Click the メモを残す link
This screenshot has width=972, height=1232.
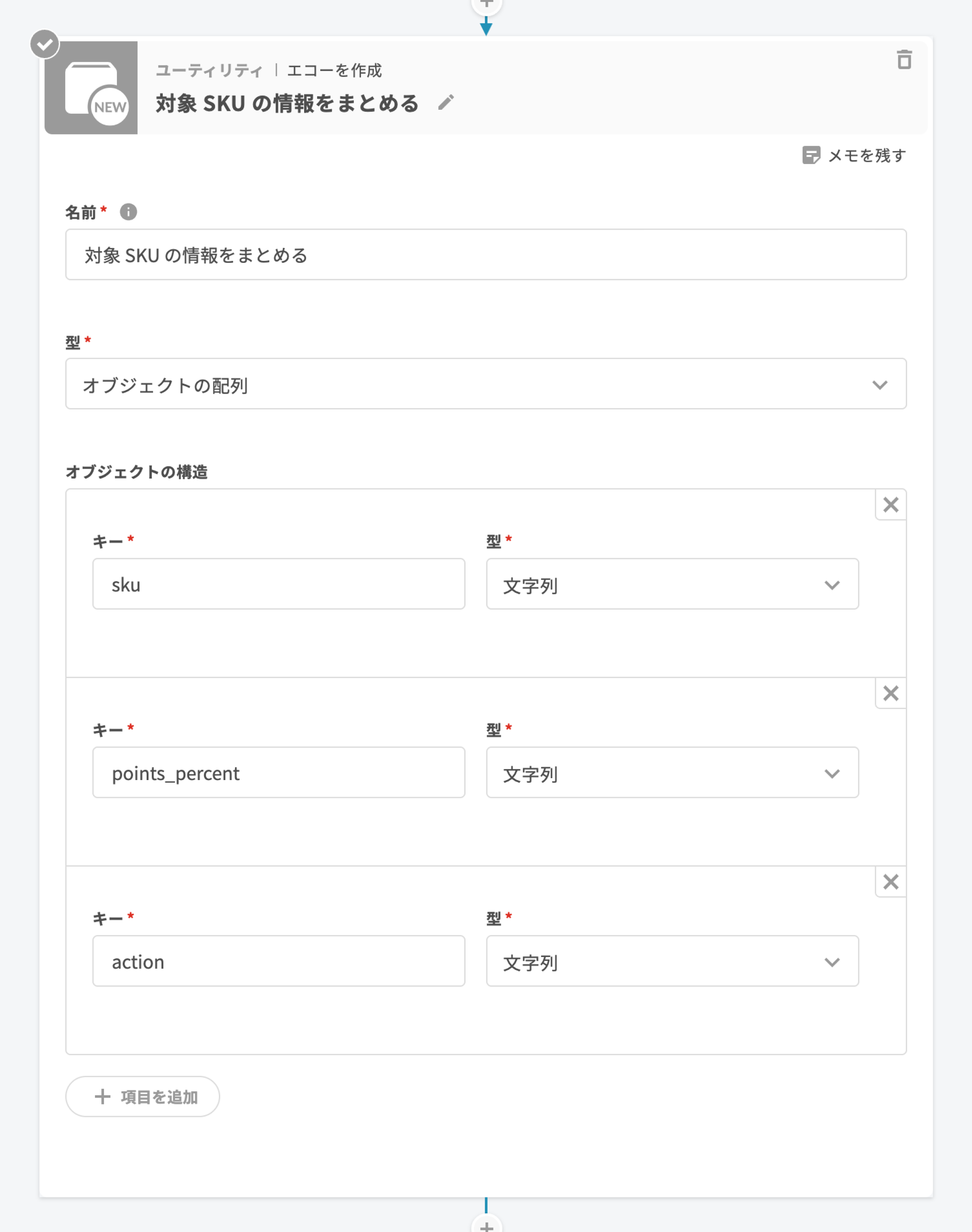tap(866, 155)
